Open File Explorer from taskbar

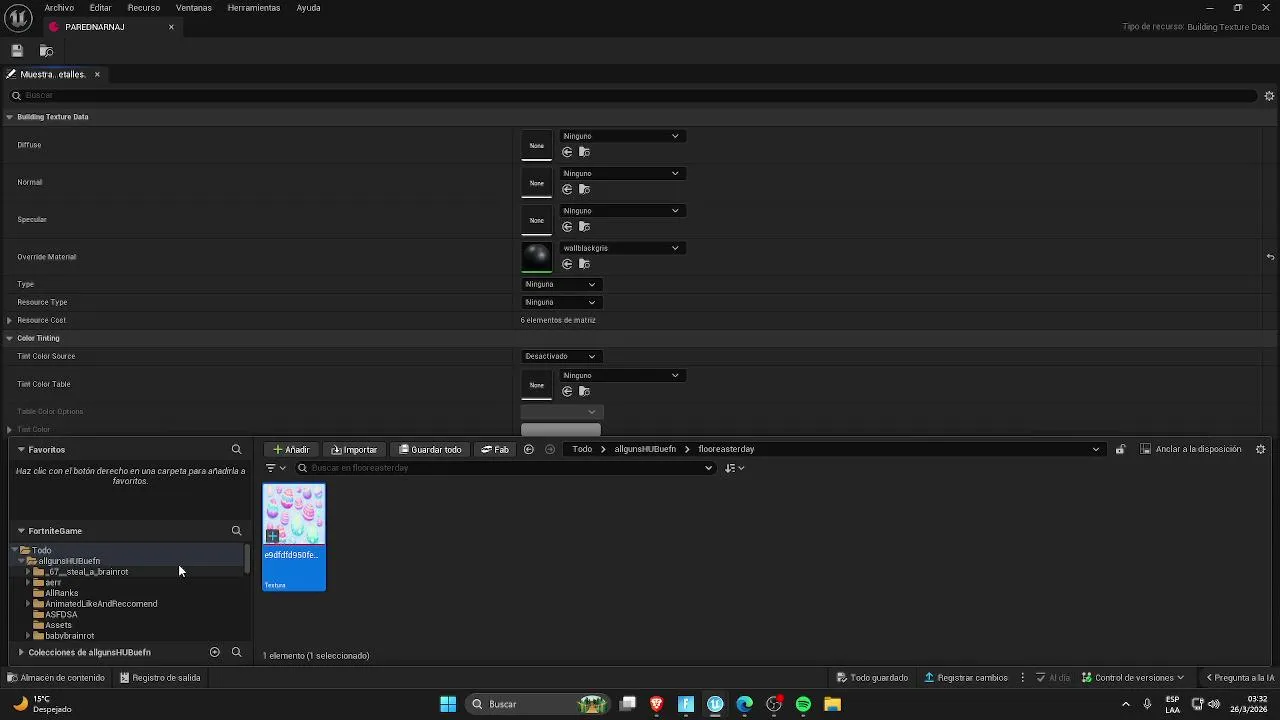coord(832,704)
